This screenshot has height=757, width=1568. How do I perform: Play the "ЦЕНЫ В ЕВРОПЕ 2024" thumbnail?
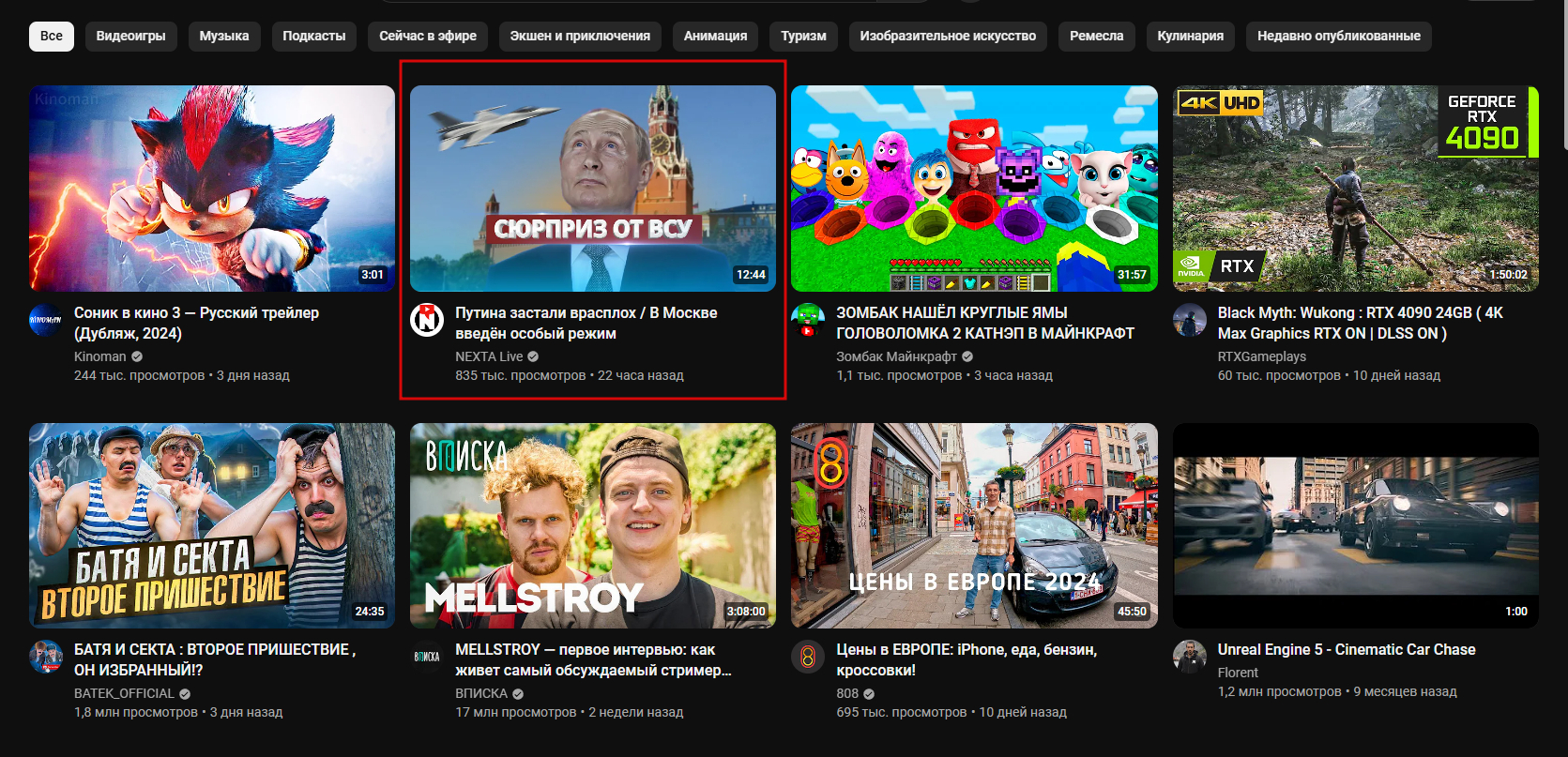click(x=974, y=525)
